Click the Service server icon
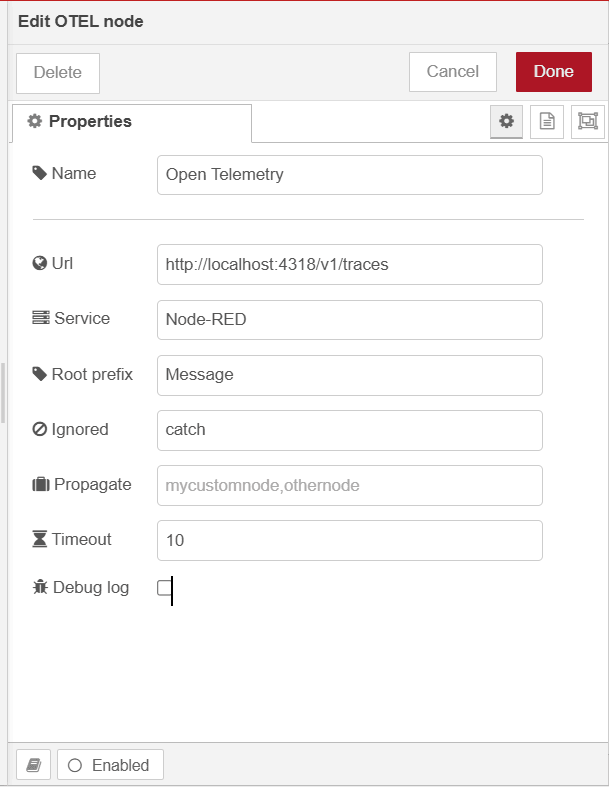Viewport: 609px width, 787px height. point(41,318)
